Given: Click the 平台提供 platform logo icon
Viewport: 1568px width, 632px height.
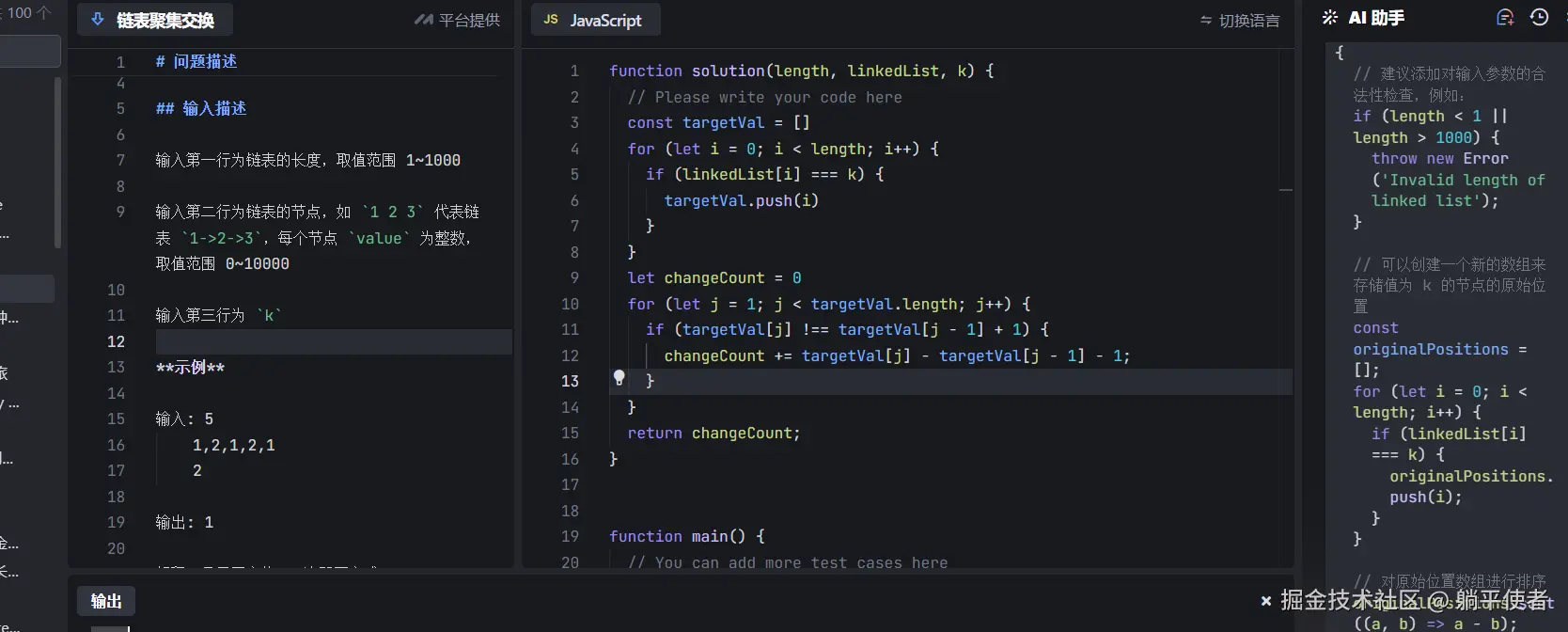Looking at the screenshot, I should pos(423,20).
